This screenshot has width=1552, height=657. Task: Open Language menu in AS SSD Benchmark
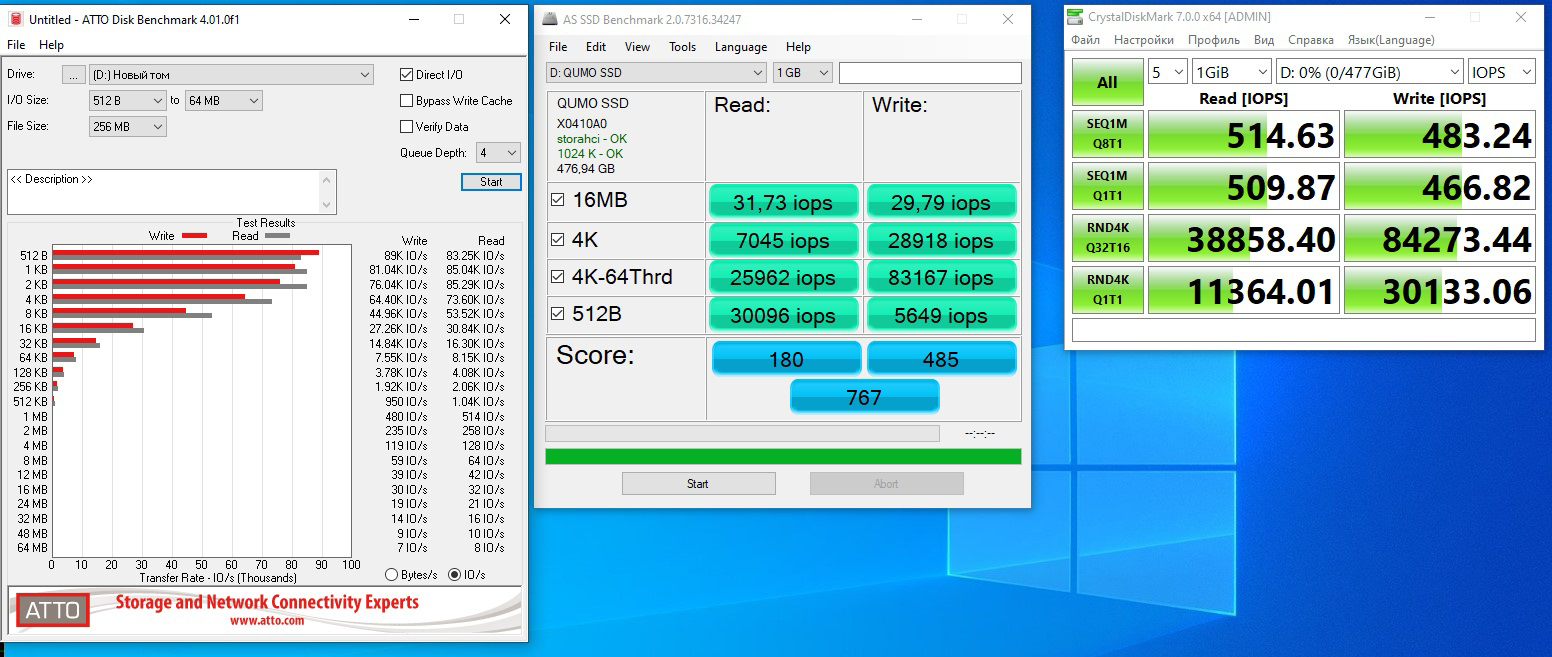[x=741, y=47]
